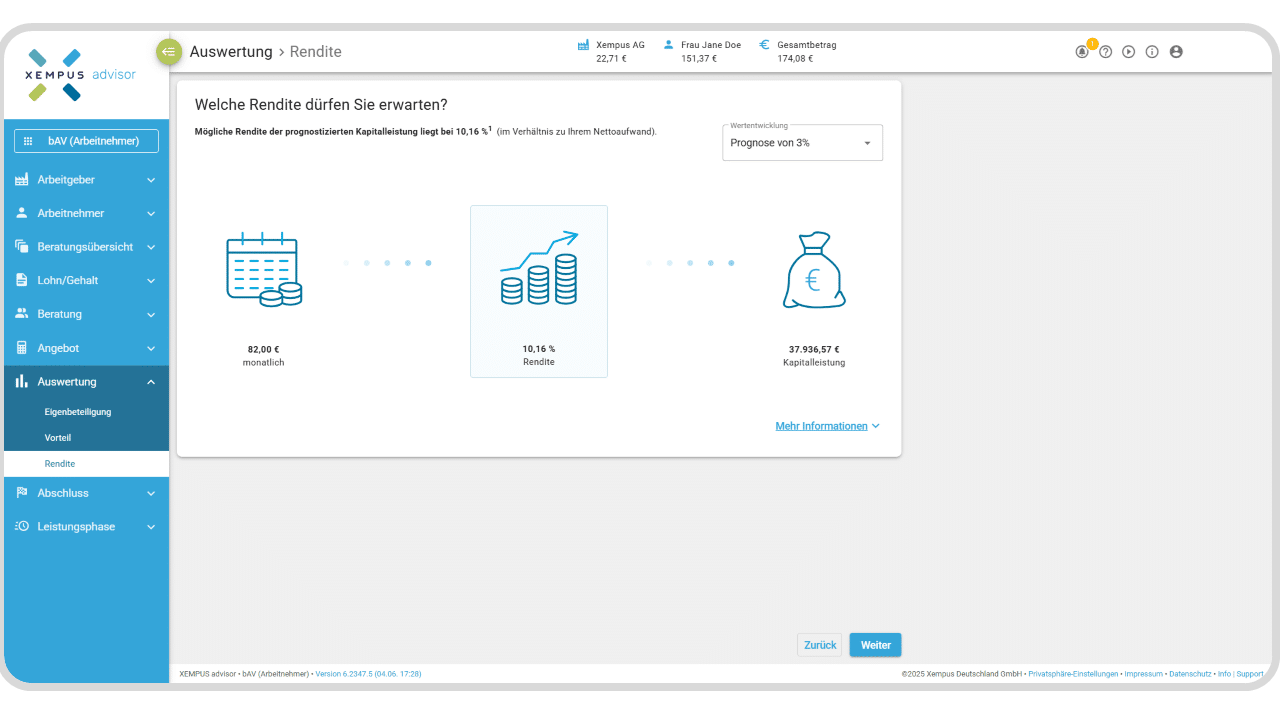Click the help question mark icon
The height and width of the screenshot is (720, 1280).
[1106, 52]
